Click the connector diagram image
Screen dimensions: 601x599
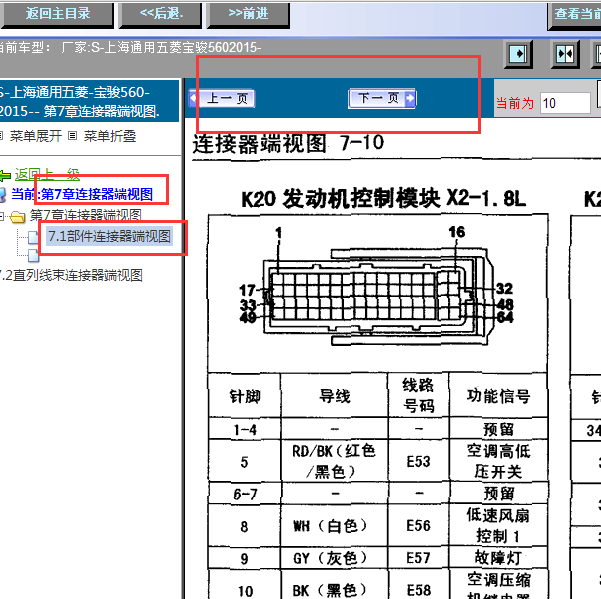[x=377, y=293]
